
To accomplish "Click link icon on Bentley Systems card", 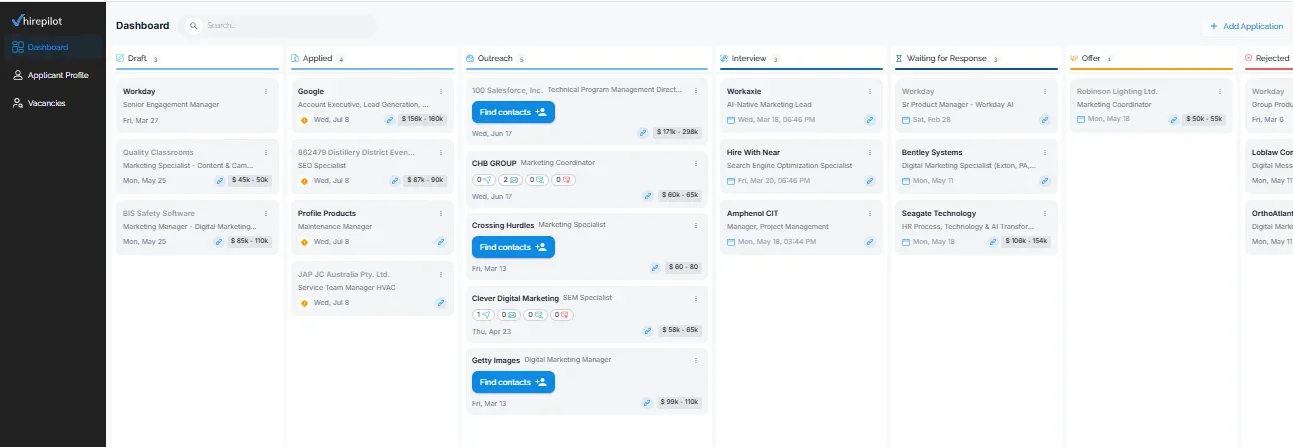I will pyautogui.click(x=1045, y=181).
